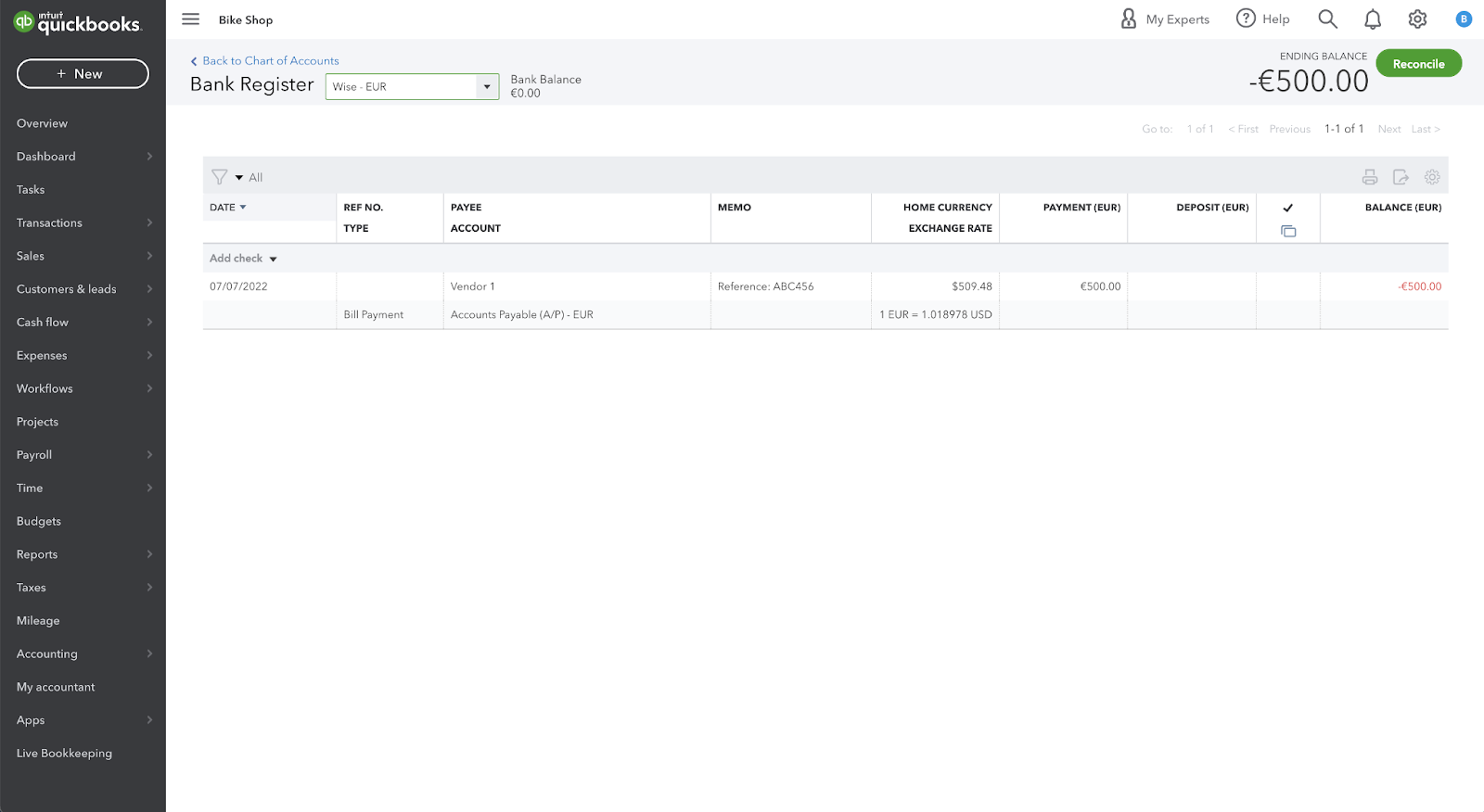The width and height of the screenshot is (1484, 812).
Task: Open the settings gear in header
Action: tap(1417, 19)
